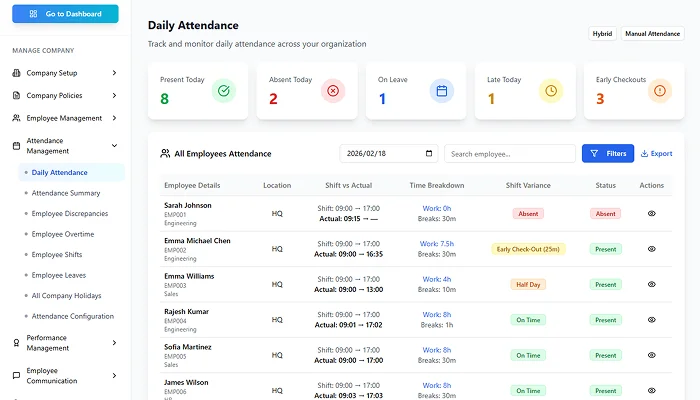Open Attendance Summary in sidebar
The height and width of the screenshot is (400, 700).
(66, 193)
